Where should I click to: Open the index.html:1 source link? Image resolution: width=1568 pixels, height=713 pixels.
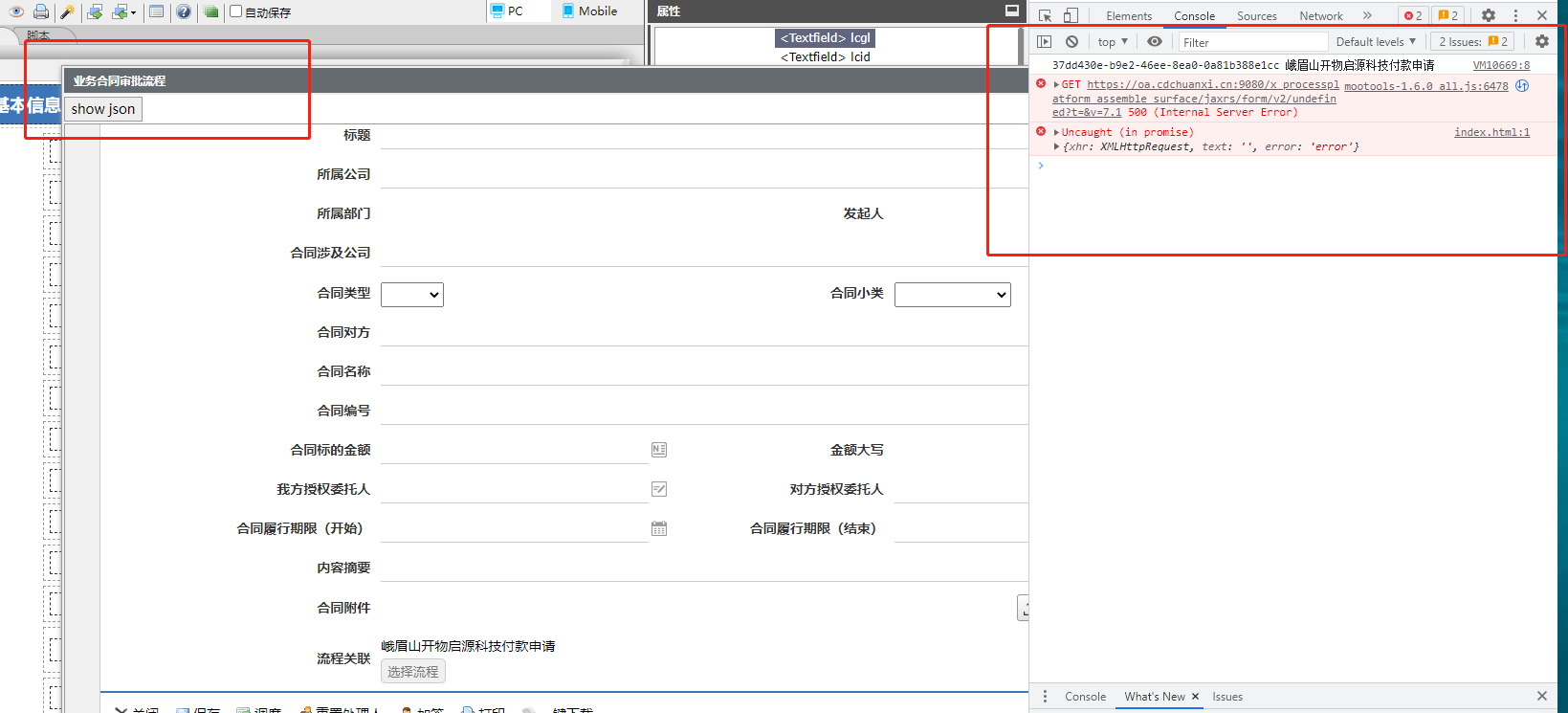coord(1492,133)
